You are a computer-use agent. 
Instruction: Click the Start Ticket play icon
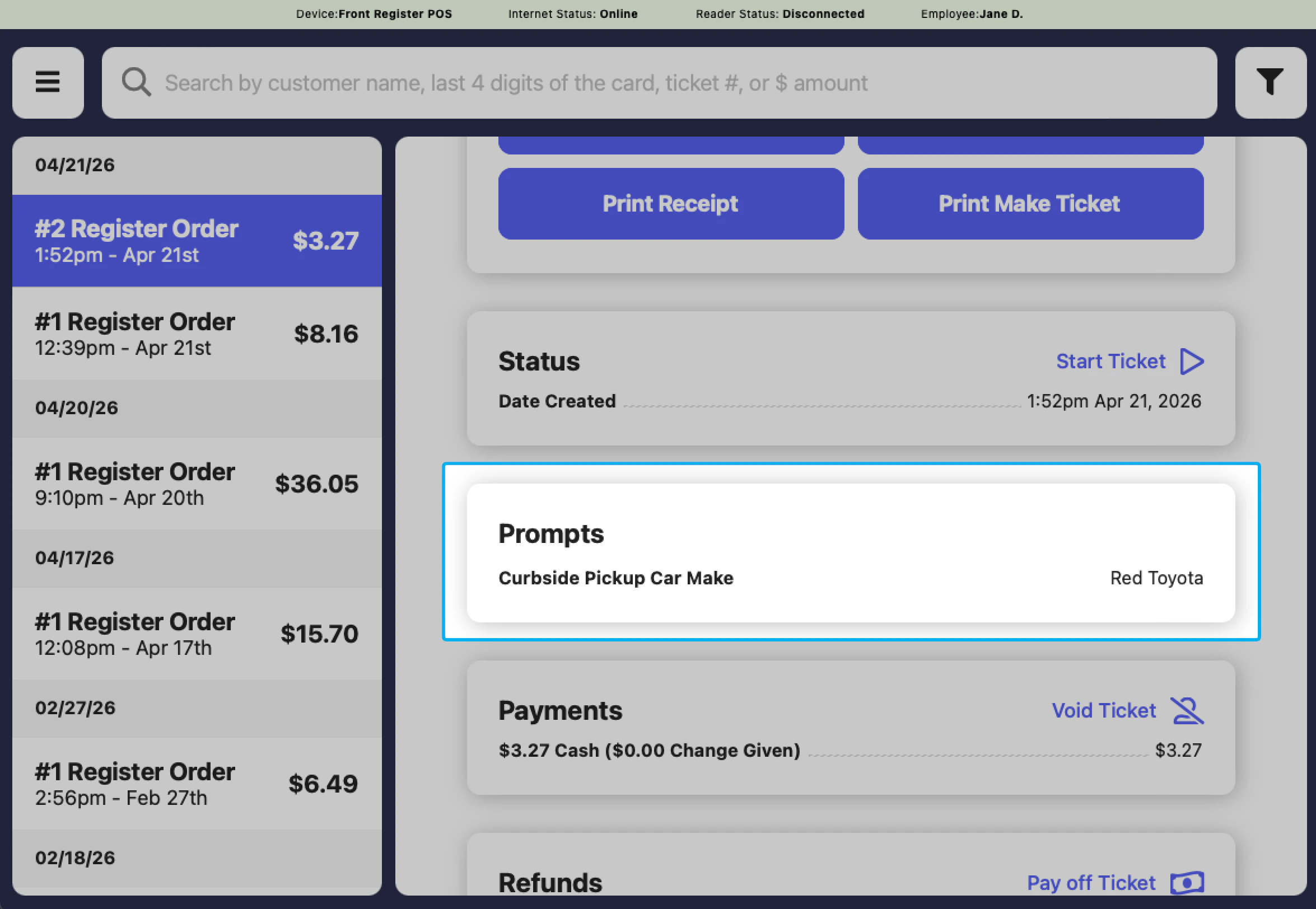pos(1191,361)
